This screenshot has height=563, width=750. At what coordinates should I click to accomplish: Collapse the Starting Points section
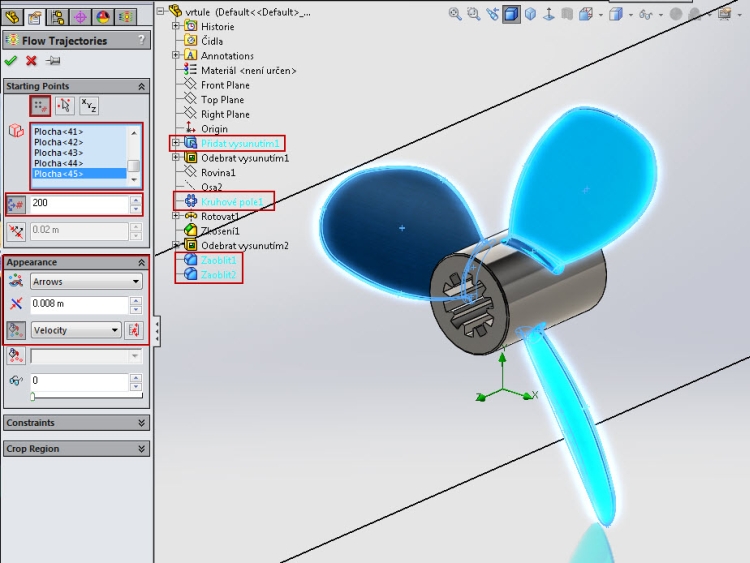(x=142, y=87)
